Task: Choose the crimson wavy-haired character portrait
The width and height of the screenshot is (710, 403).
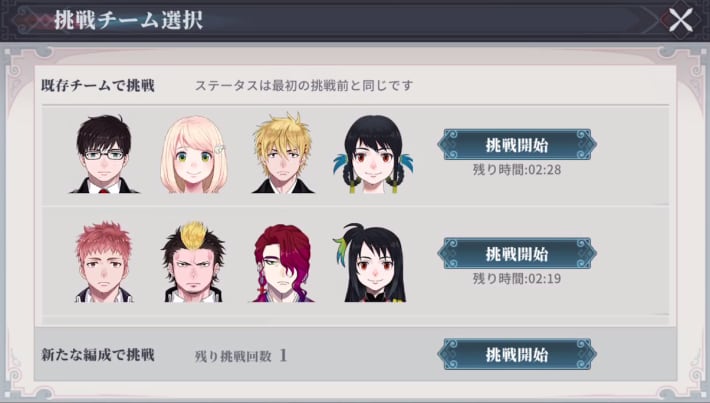Action: 283,263
